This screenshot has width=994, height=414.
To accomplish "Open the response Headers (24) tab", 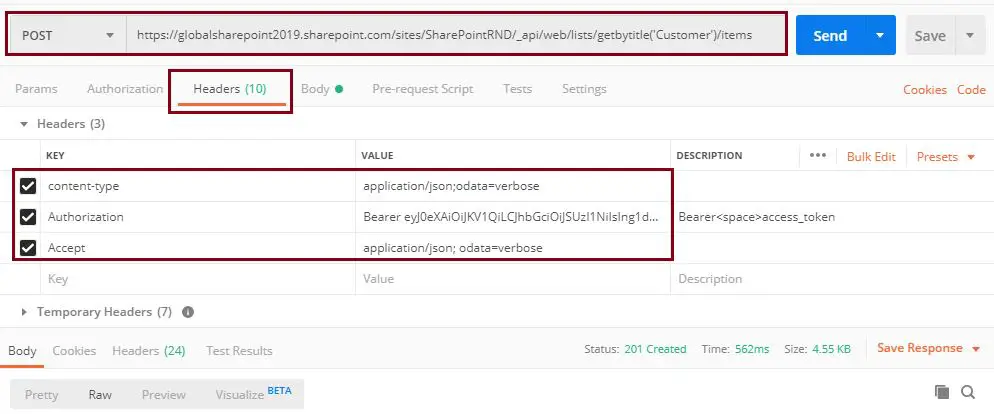I will [x=148, y=351].
